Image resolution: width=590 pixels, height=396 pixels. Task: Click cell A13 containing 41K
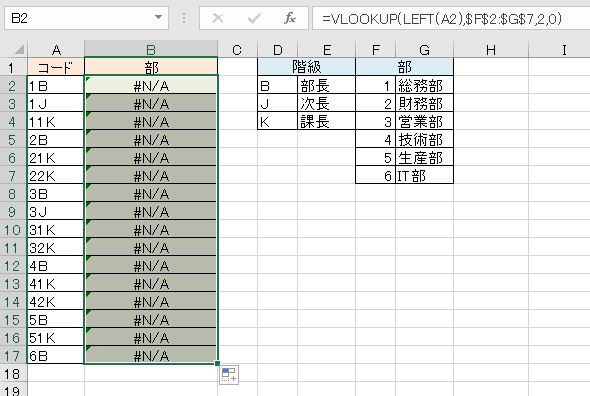(x=56, y=284)
